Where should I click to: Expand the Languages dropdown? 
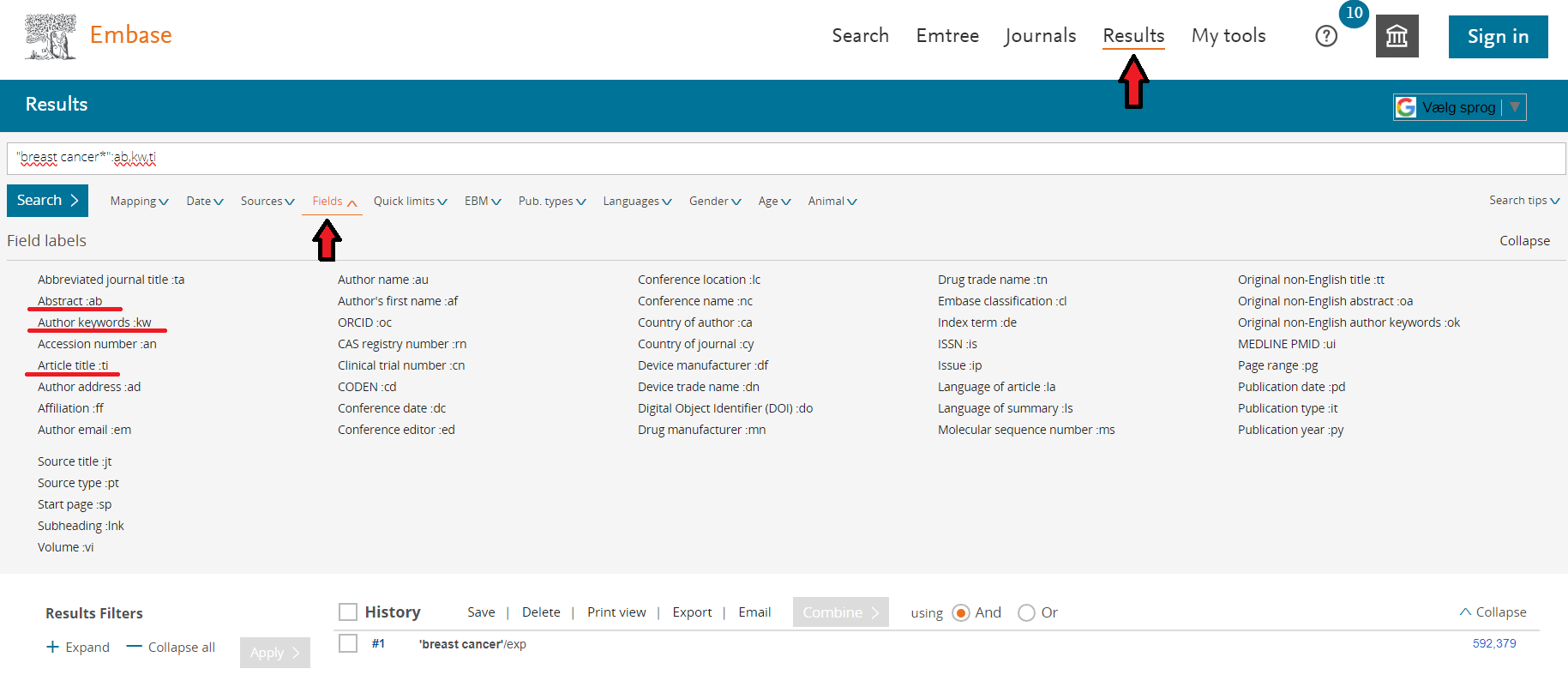pyautogui.click(x=637, y=201)
